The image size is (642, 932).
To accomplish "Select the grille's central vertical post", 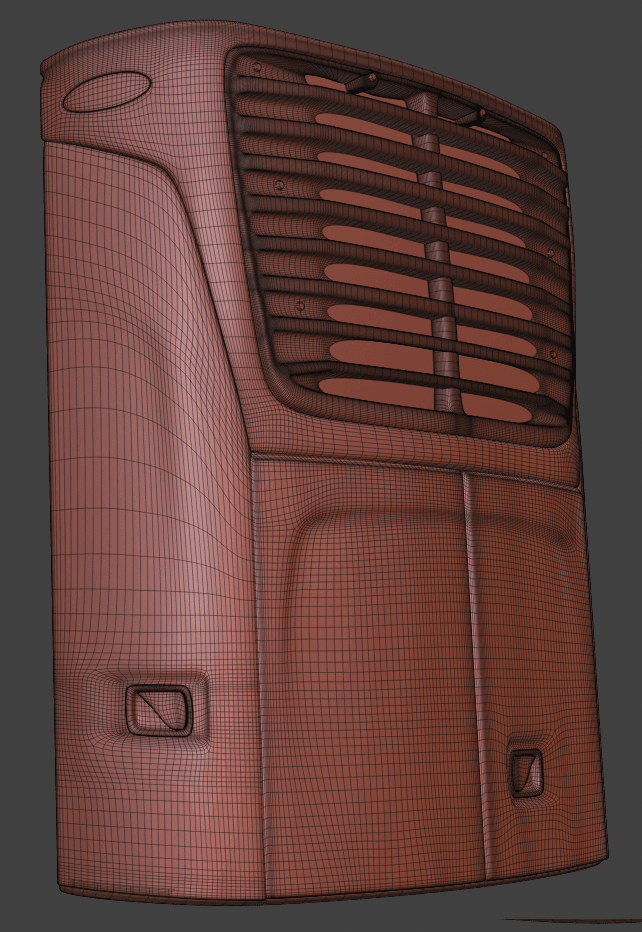I will [x=435, y=250].
